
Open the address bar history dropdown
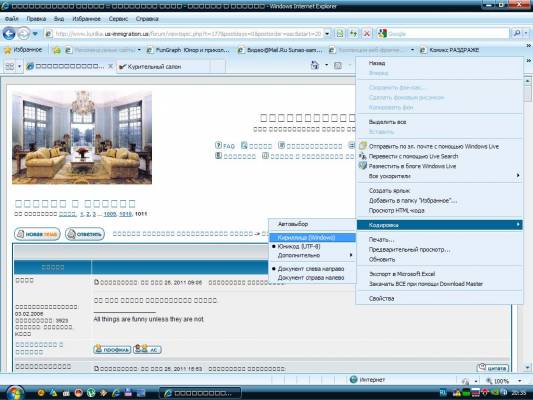pyautogui.click(x=327, y=33)
